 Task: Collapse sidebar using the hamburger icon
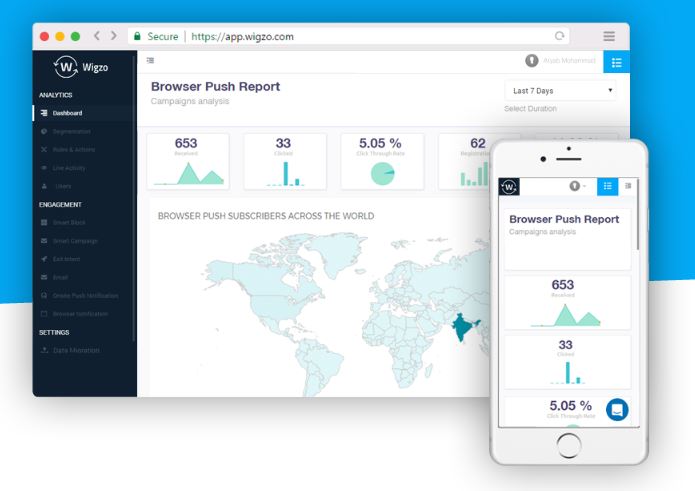pos(150,60)
